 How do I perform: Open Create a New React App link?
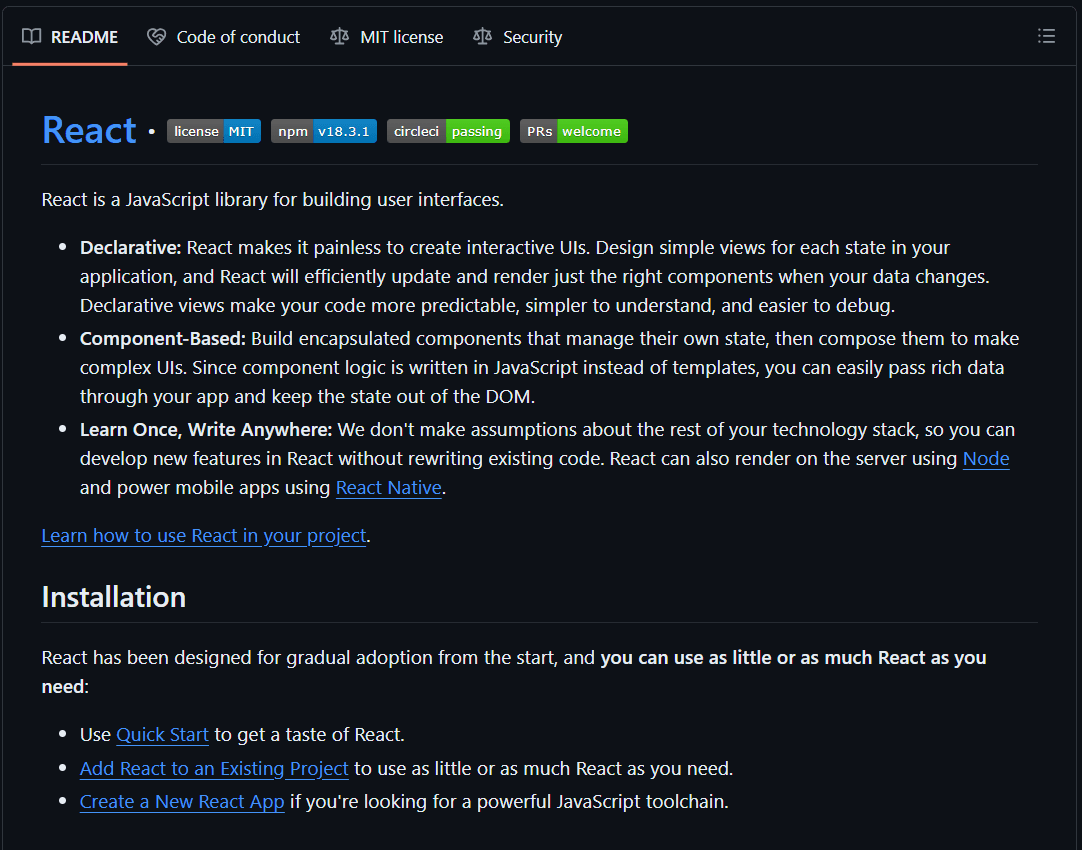coord(182,802)
